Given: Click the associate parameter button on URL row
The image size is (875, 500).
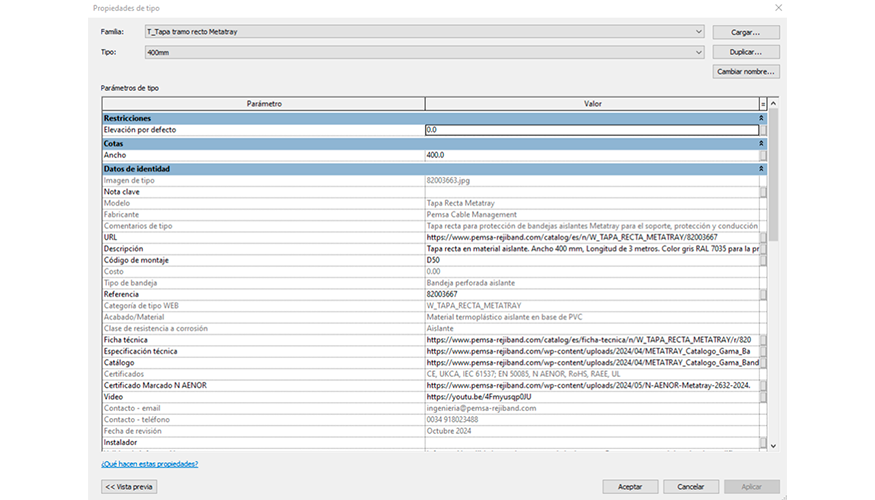Looking at the screenshot, I should (x=763, y=237).
